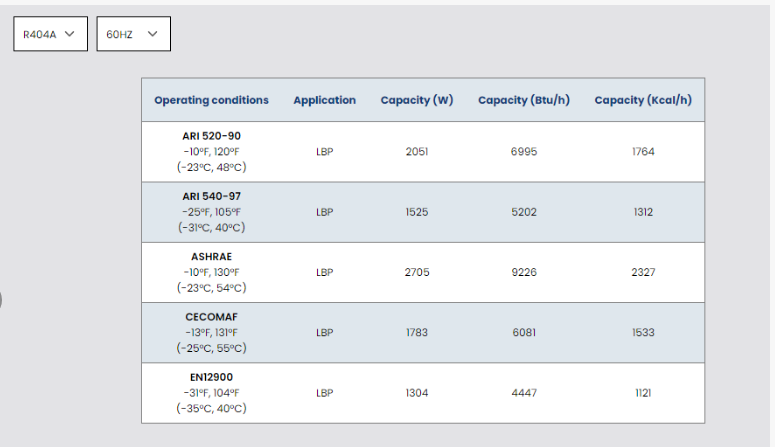Open the R404A refrigerant dropdown
Screen dimensions: 775x447
(50, 34)
